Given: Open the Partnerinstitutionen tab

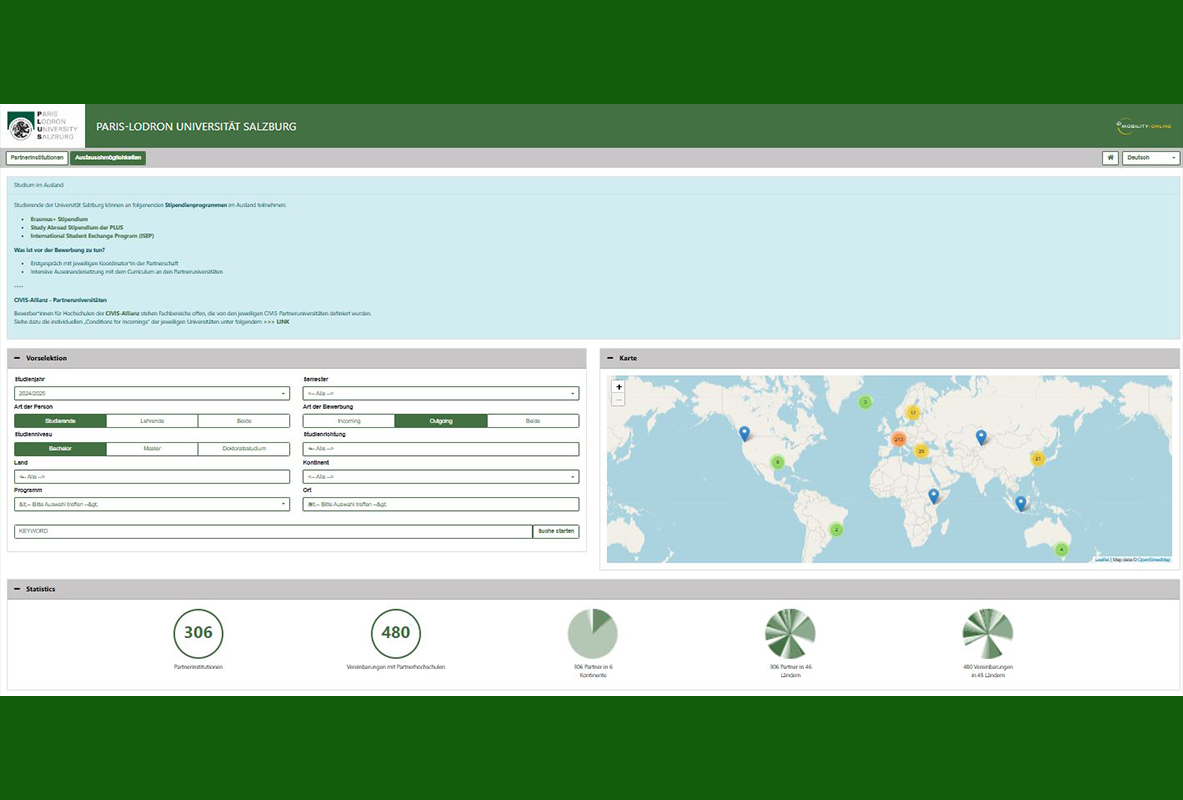Looking at the screenshot, I should point(37,158).
